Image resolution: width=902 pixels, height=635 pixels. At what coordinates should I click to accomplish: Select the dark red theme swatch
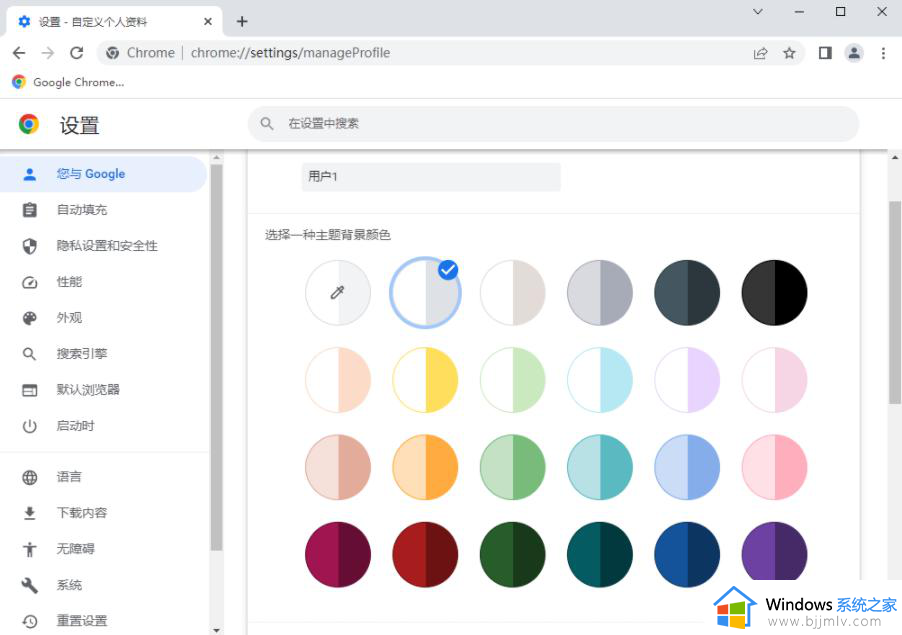(x=426, y=554)
